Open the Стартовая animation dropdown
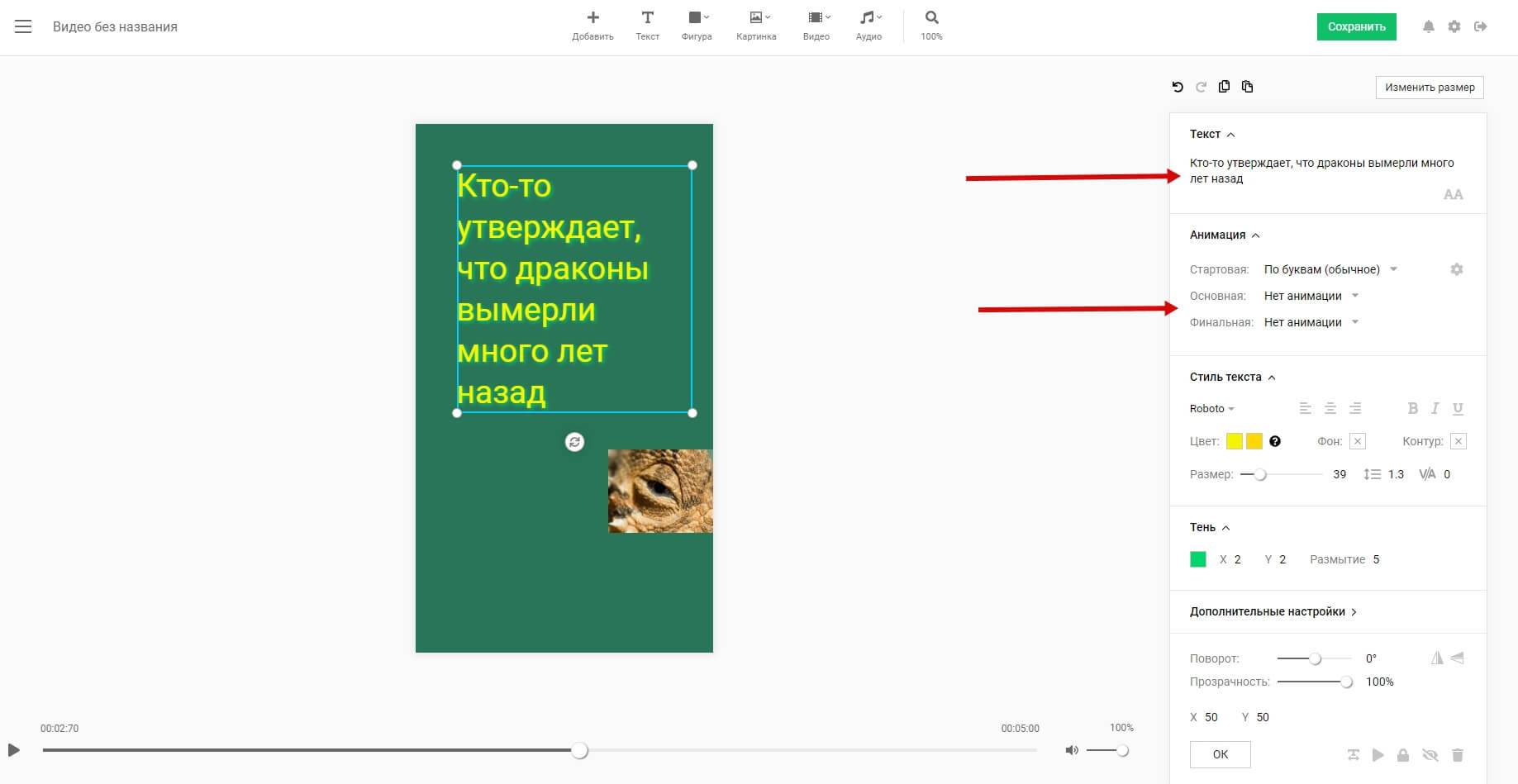This screenshot has width=1518, height=784. [x=1330, y=269]
